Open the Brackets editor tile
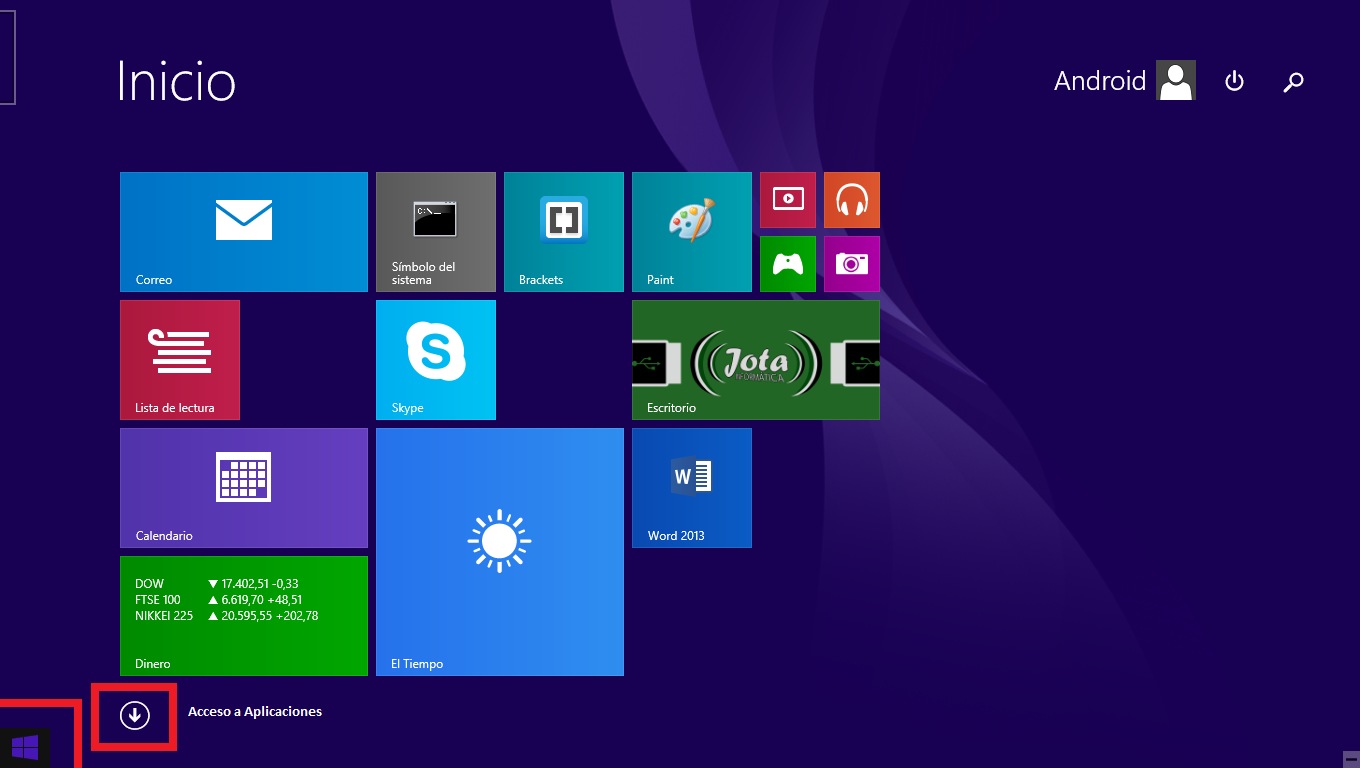 pyautogui.click(x=563, y=231)
